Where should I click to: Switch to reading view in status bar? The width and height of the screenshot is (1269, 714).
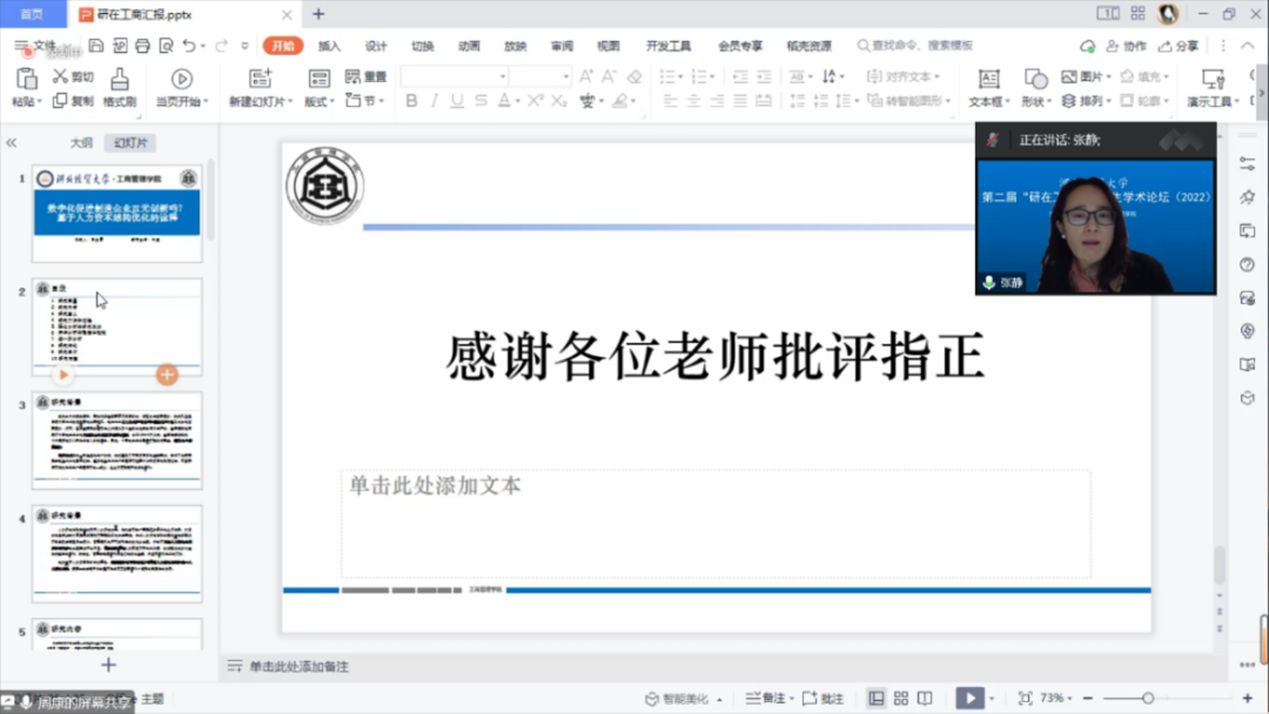click(925, 698)
